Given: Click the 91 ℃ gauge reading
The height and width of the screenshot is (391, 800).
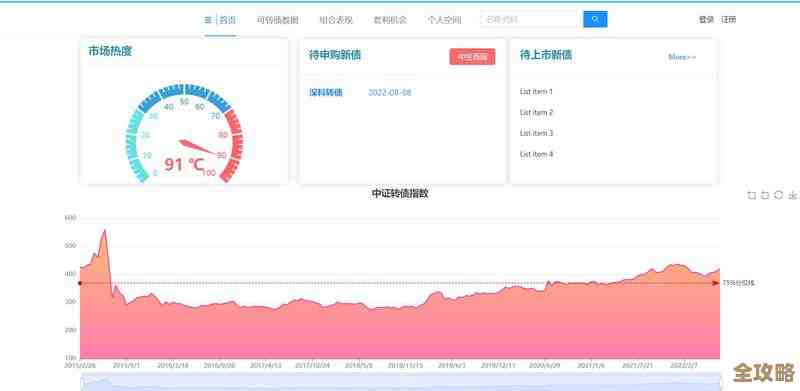Looking at the screenshot, I should [x=184, y=164].
